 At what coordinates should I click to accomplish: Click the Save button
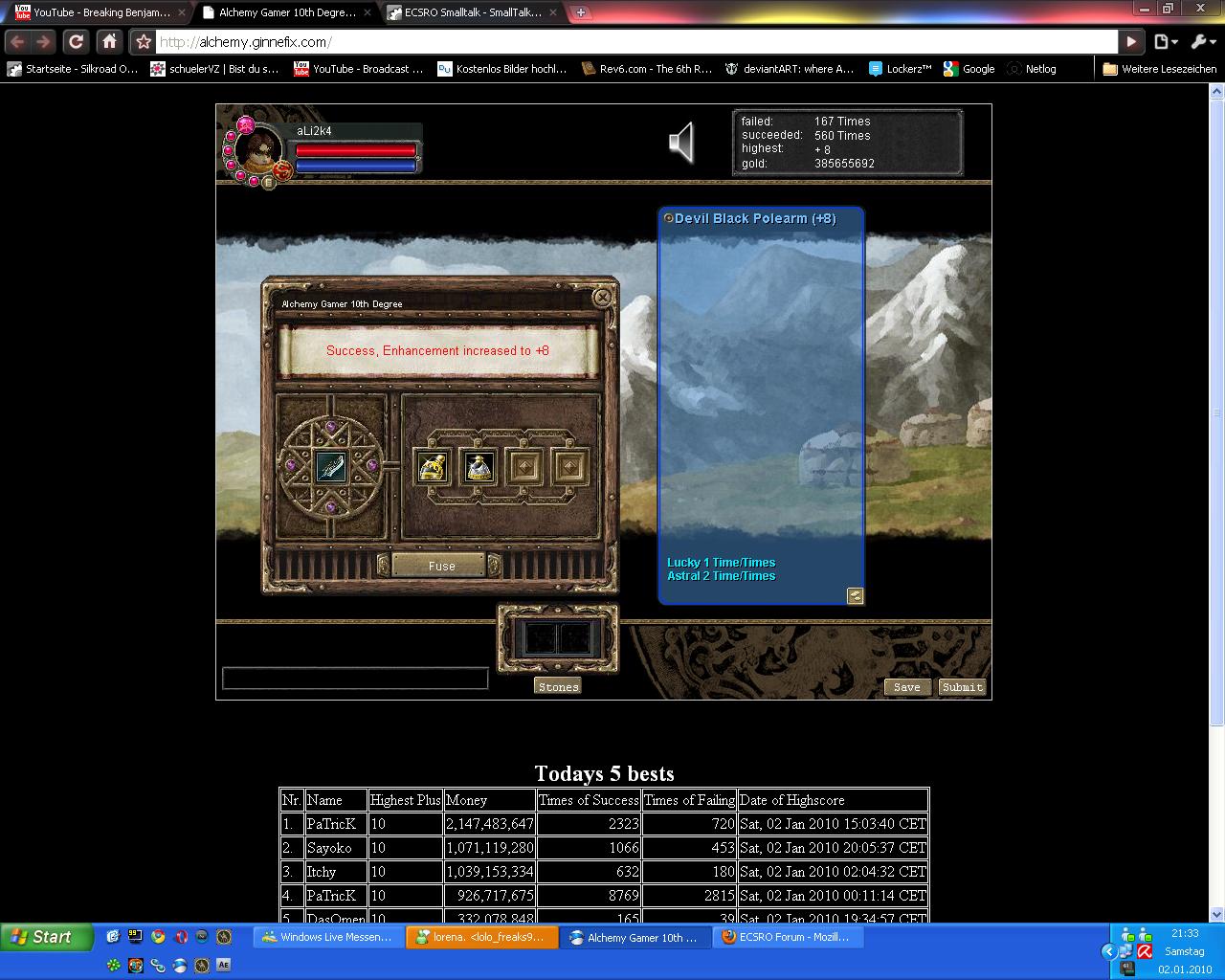[x=906, y=687]
